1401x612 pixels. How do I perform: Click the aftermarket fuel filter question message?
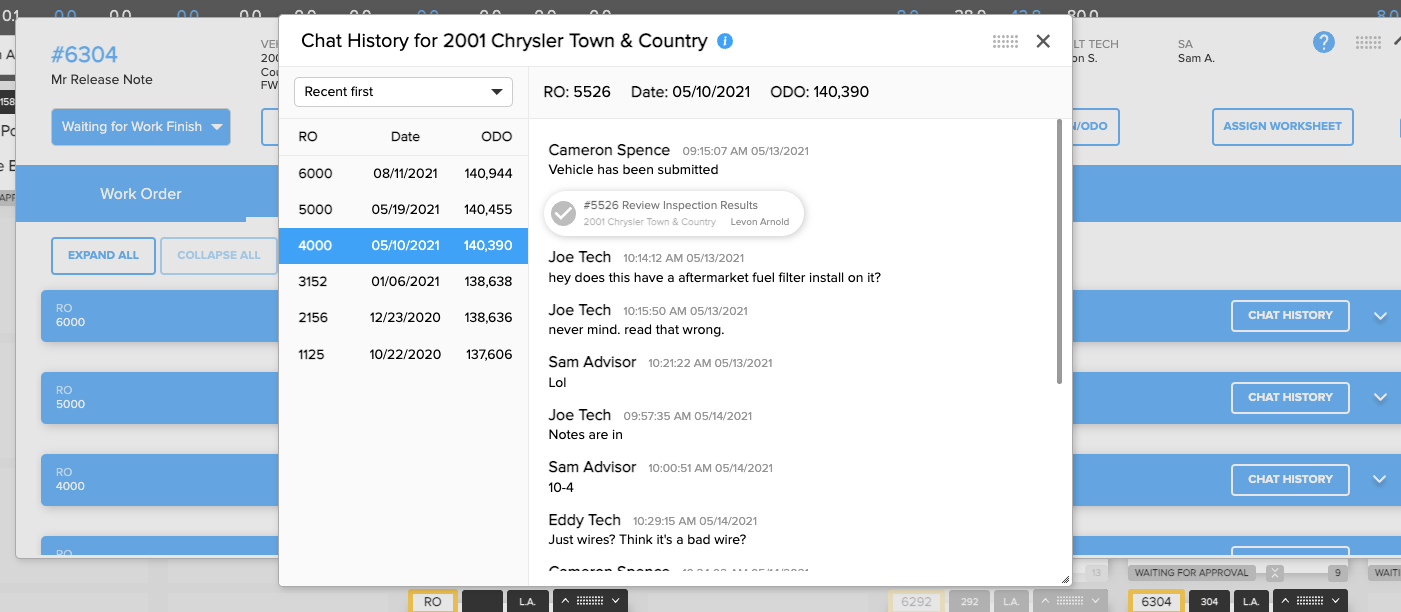(715, 277)
